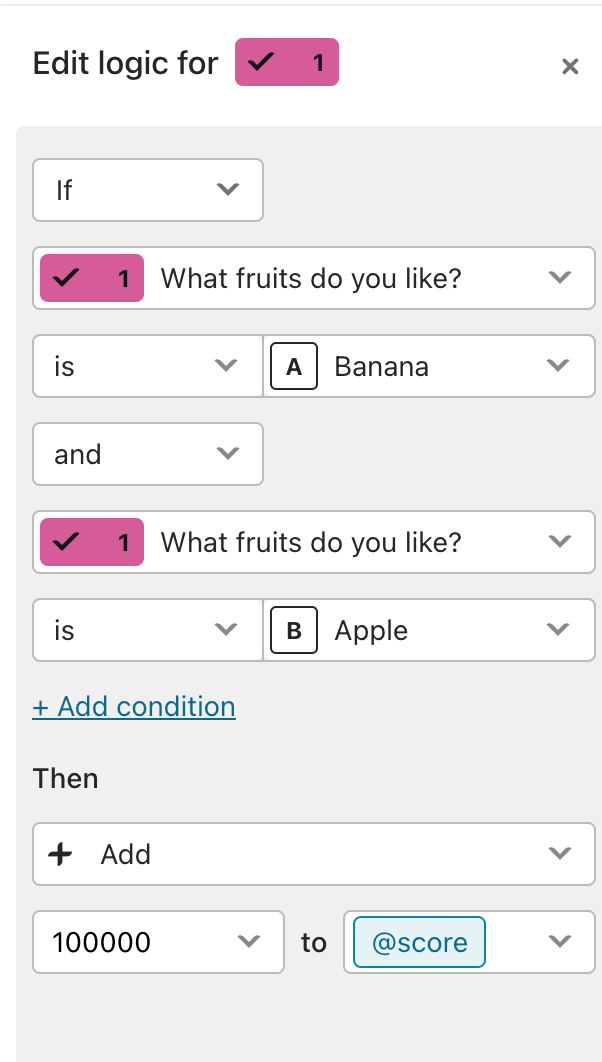
Task: Click the 100000 value field
Action: (x=158, y=941)
